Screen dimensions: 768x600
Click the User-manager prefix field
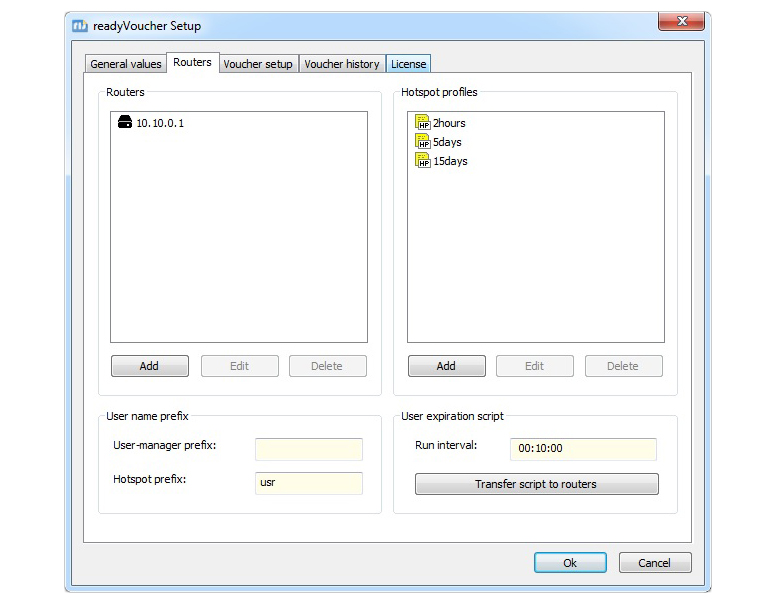pyautogui.click(x=309, y=450)
